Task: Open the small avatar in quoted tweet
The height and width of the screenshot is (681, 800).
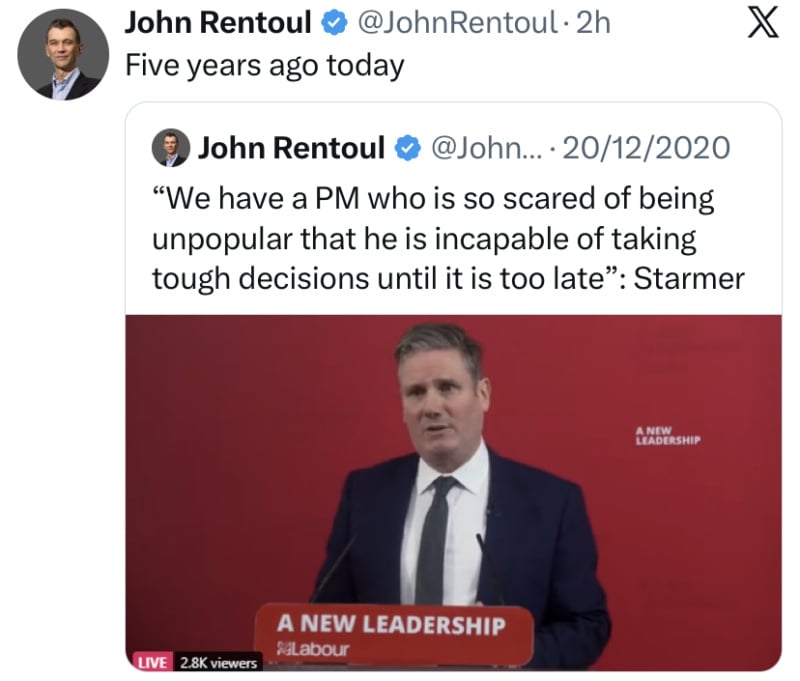Action: 171,147
